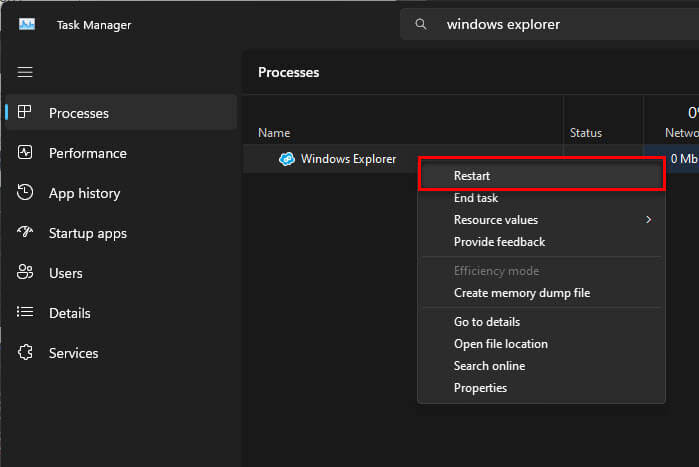The width and height of the screenshot is (699, 467).
Task: Open the Users page label
Action: [x=66, y=273]
